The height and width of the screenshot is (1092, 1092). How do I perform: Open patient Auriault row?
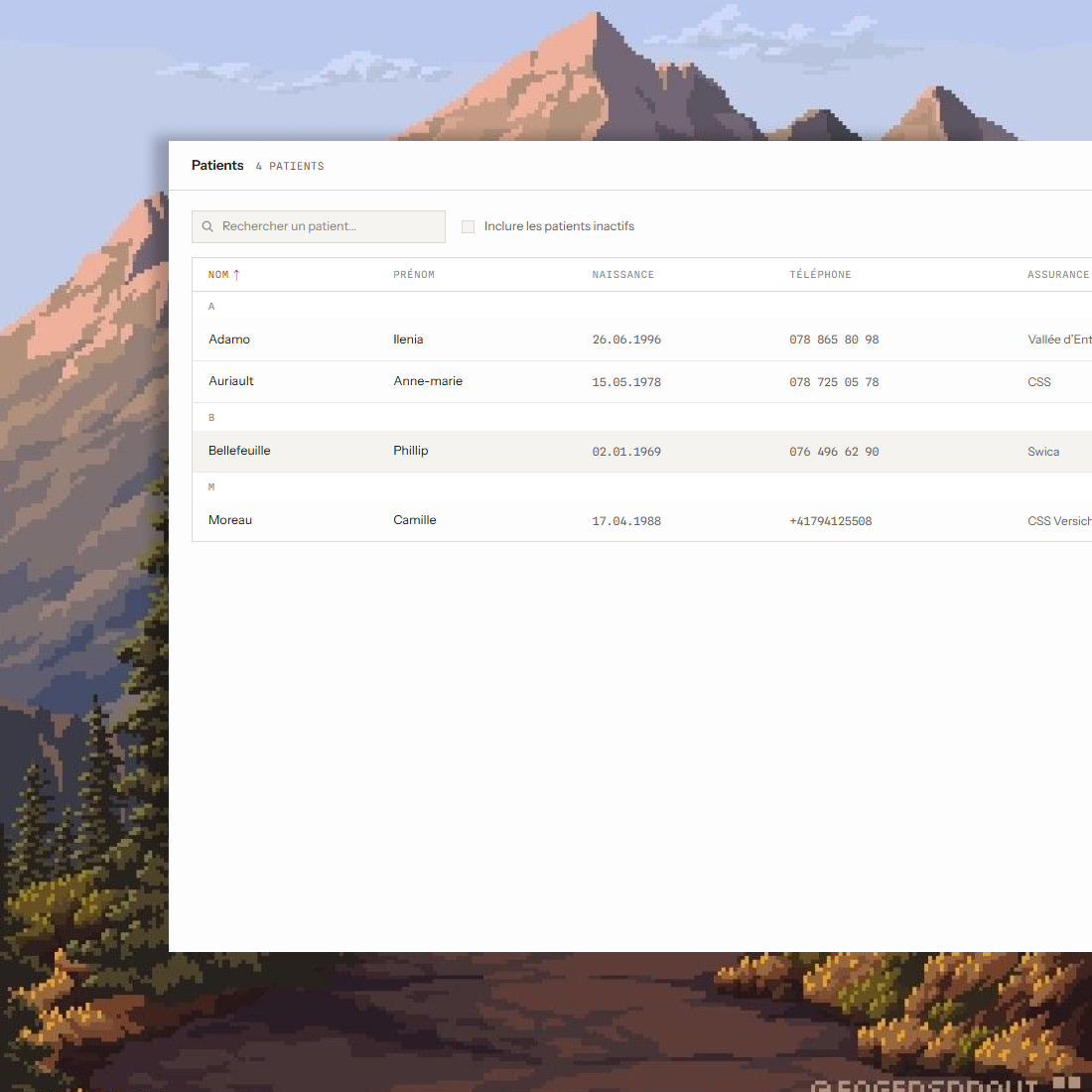(x=641, y=381)
